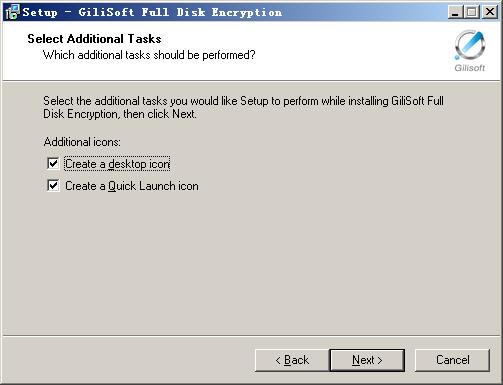Viewport: 503px width, 385px height.
Task: Minimize the setup window
Action: point(455,12)
